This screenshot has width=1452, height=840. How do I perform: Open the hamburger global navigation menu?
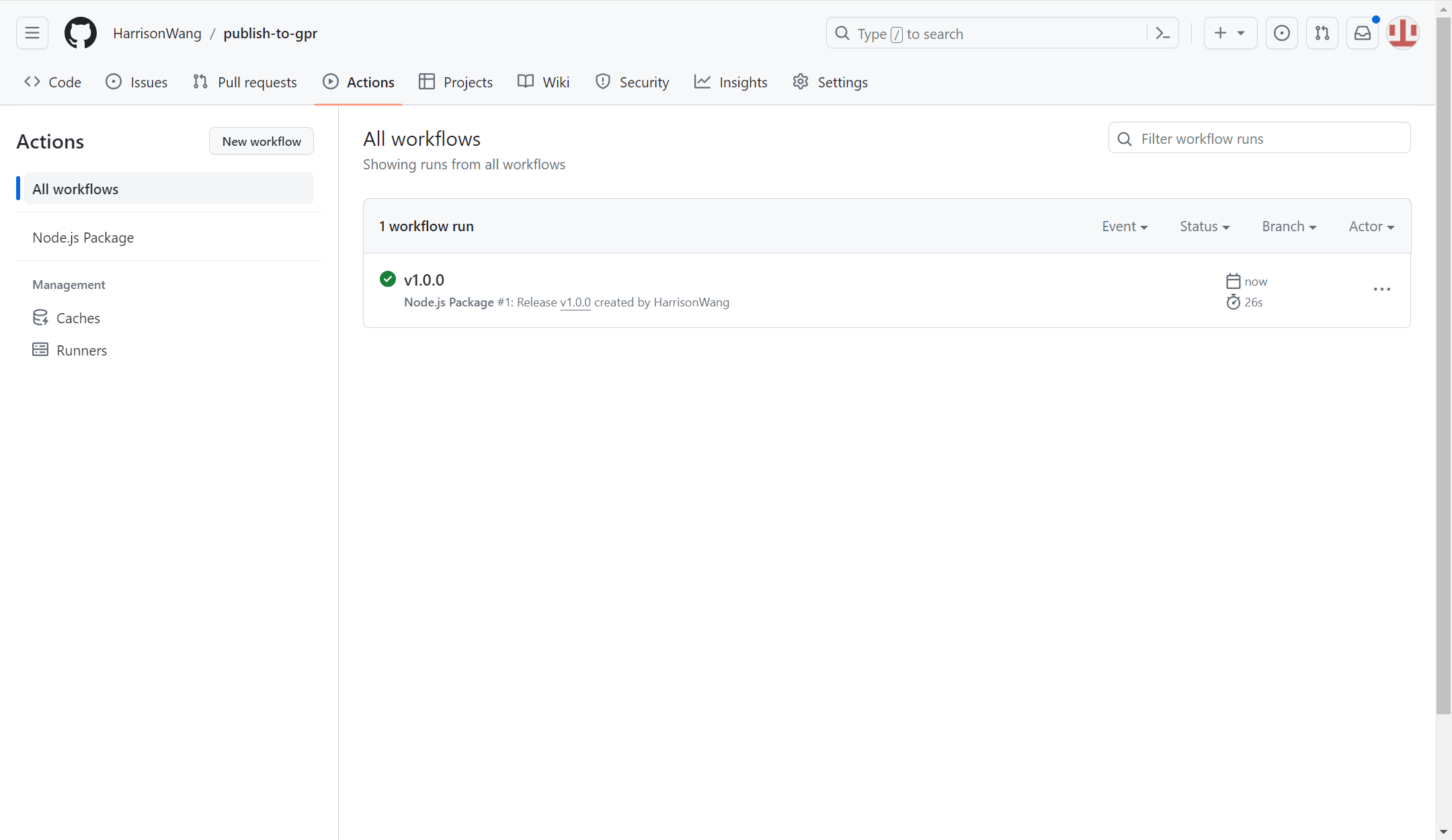[x=32, y=33]
